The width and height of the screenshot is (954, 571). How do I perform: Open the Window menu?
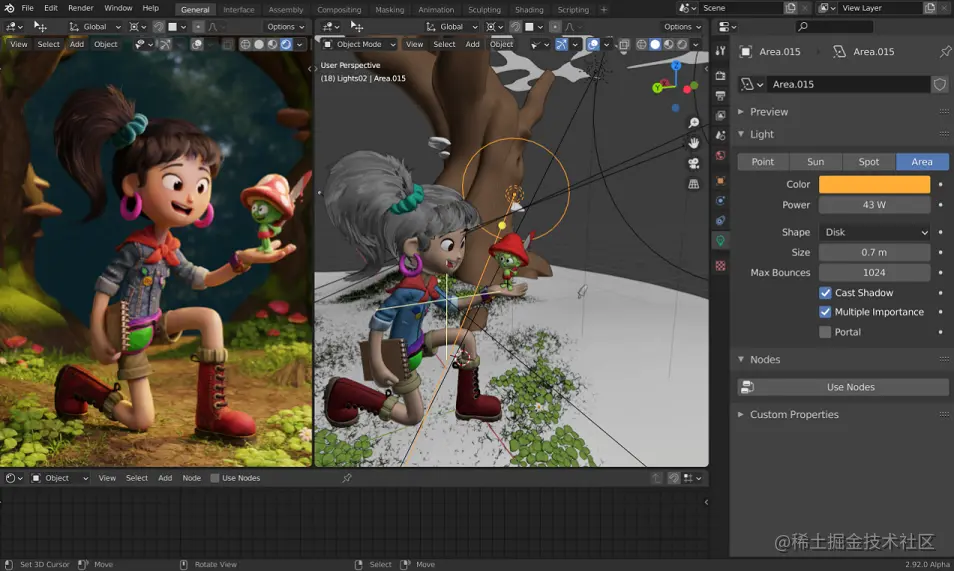tap(118, 8)
